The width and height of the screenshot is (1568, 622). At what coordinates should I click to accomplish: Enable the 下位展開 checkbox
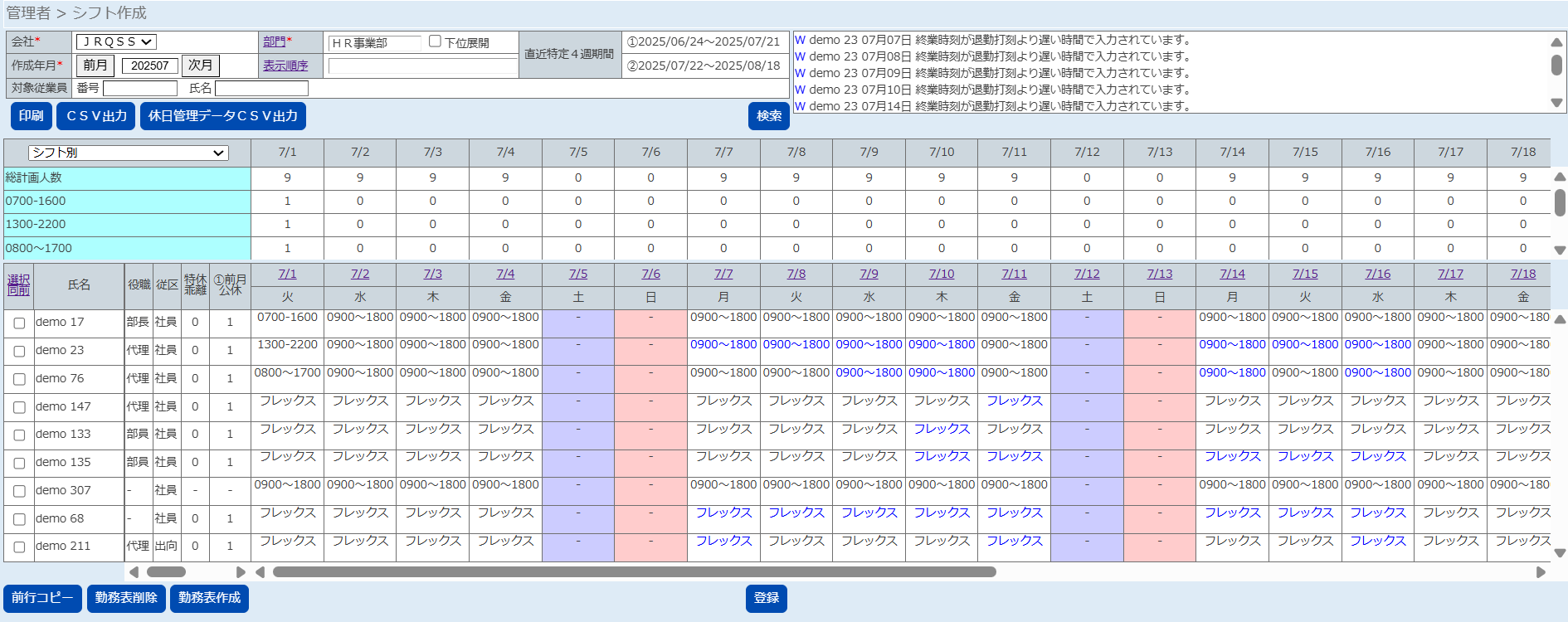[x=435, y=41]
